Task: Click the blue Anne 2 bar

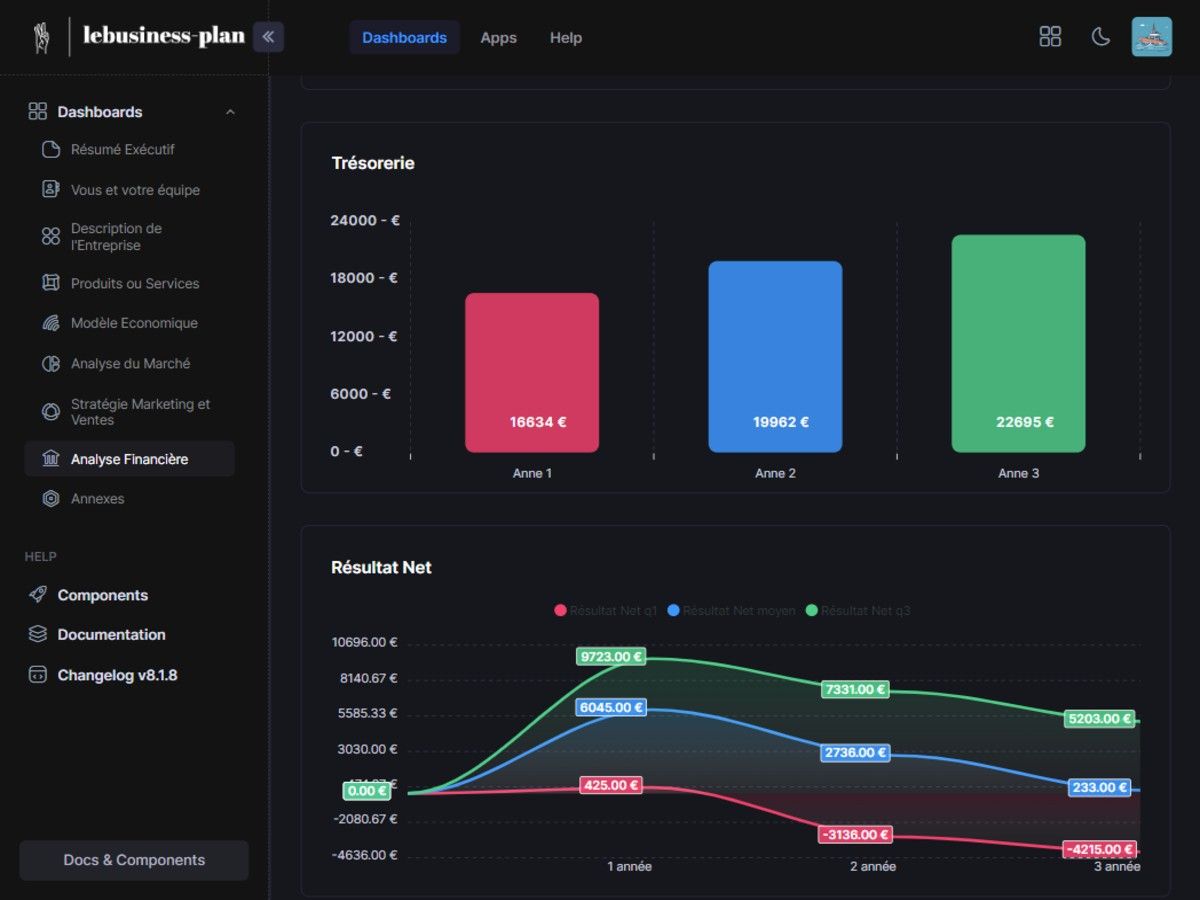Action: [x=775, y=357]
